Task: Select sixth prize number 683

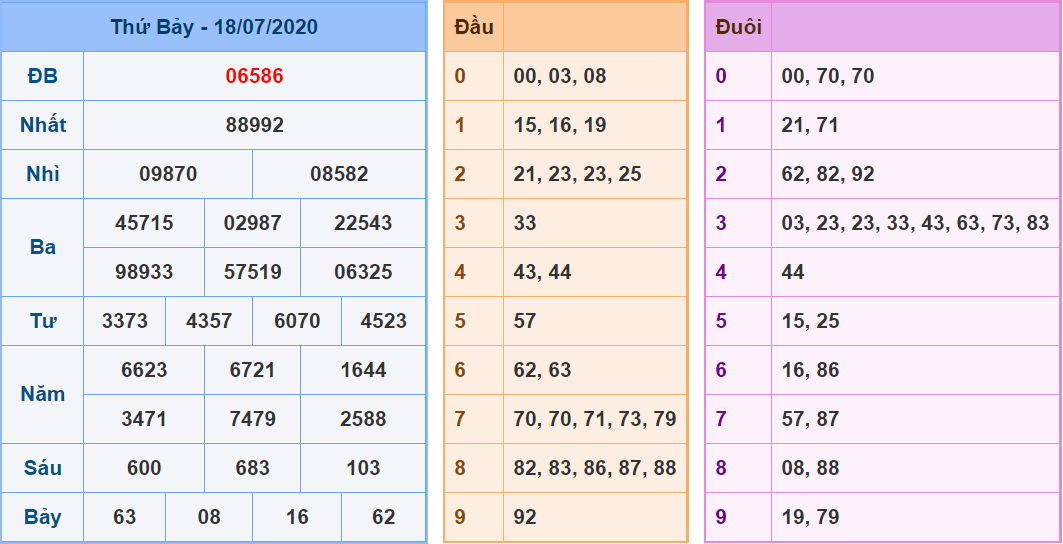Action: (x=253, y=468)
